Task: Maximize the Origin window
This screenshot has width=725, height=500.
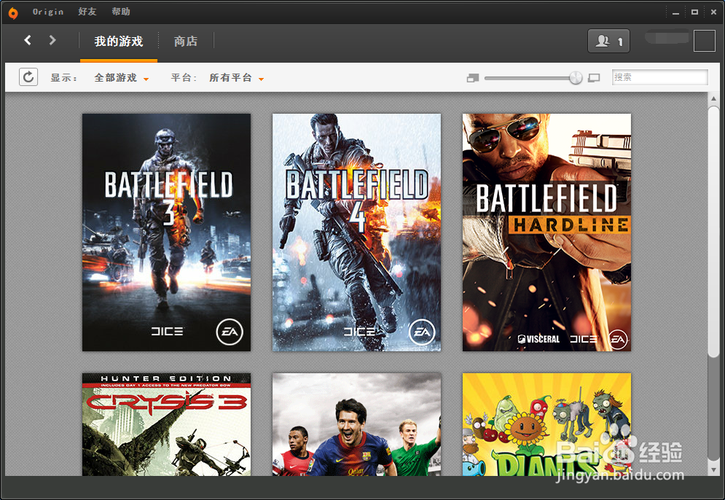Action: click(x=694, y=12)
